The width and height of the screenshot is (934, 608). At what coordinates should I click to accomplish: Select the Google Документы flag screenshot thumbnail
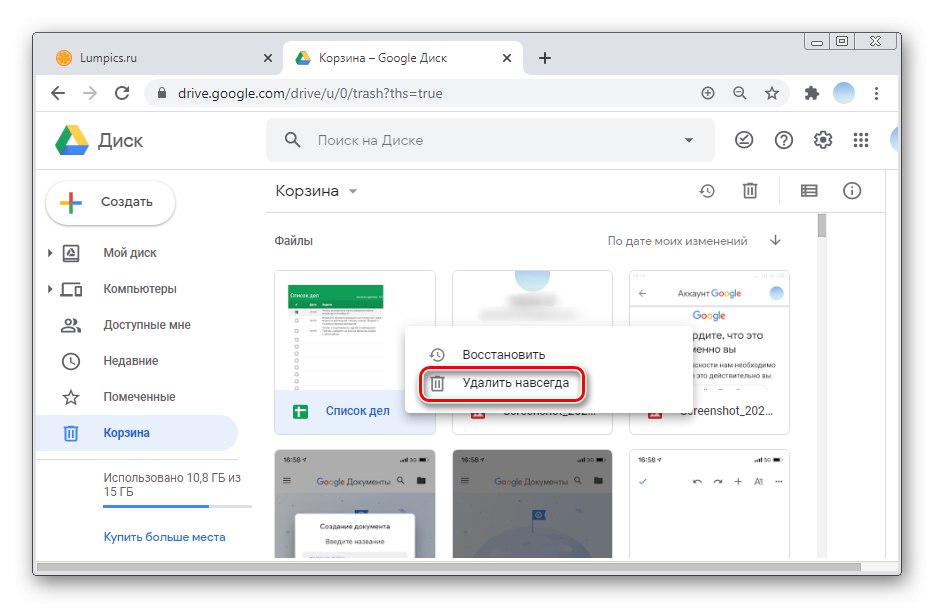533,504
